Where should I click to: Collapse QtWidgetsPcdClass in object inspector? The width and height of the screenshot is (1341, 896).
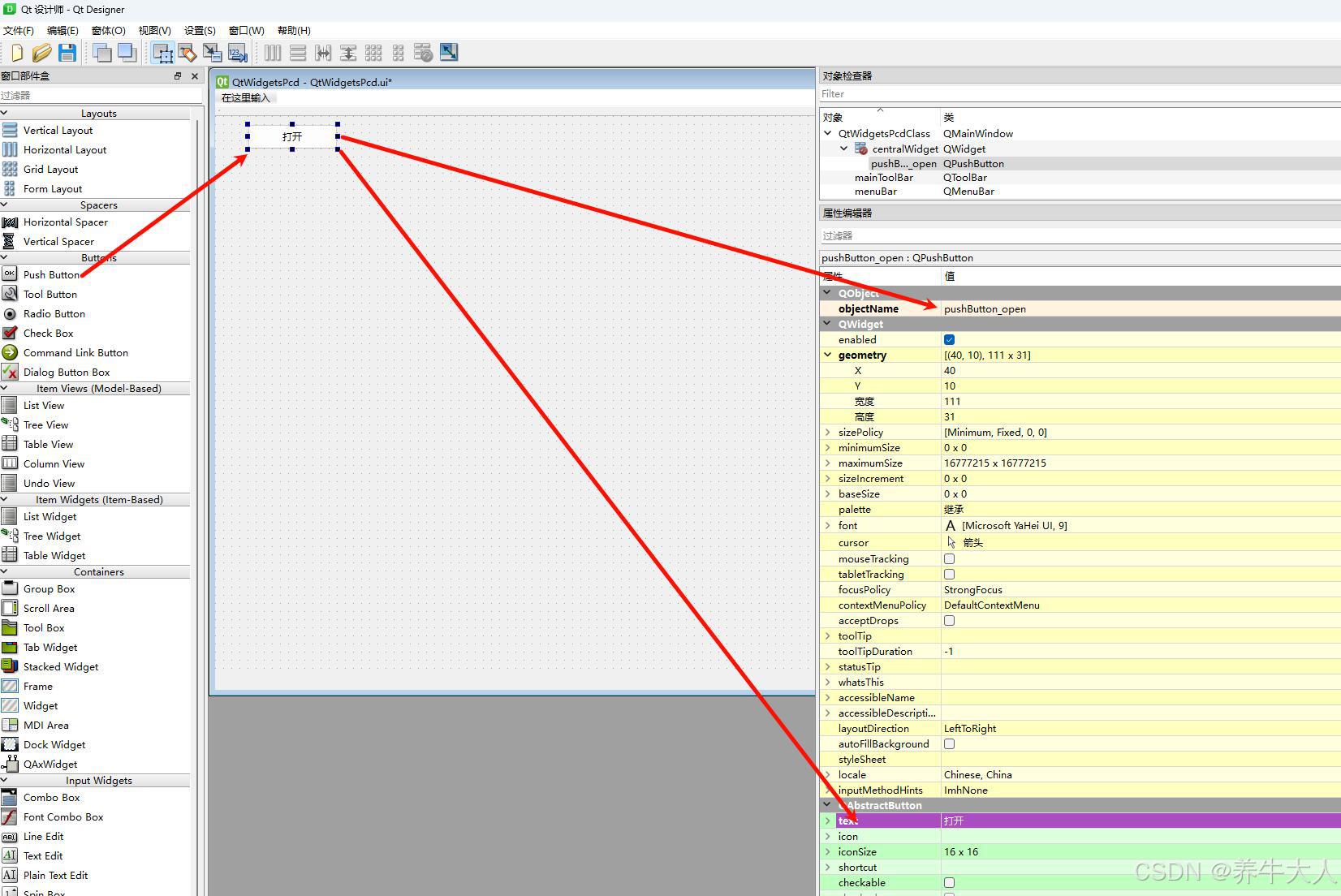tap(828, 133)
